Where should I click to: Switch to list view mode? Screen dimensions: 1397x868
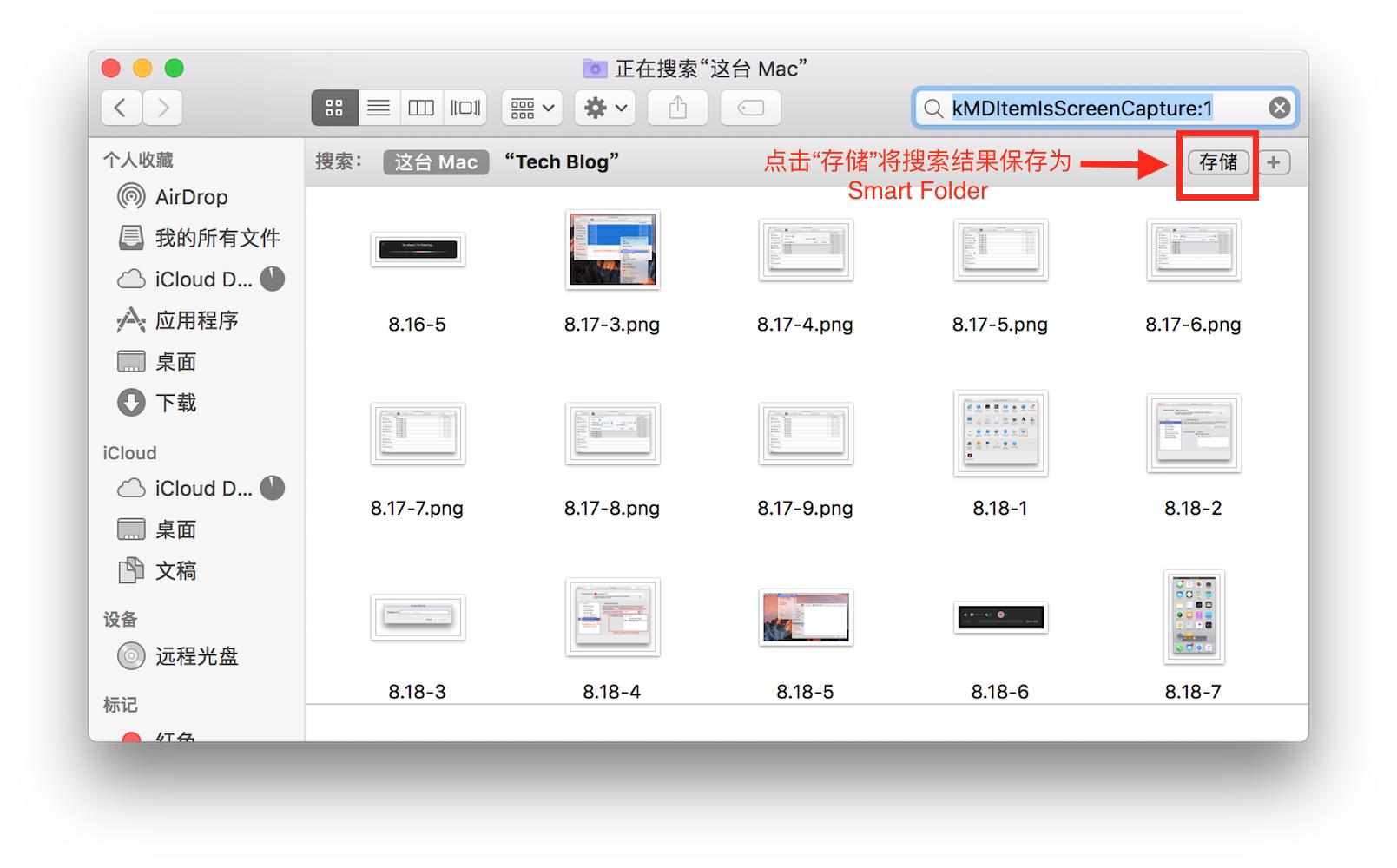pyautogui.click(x=378, y=108)
